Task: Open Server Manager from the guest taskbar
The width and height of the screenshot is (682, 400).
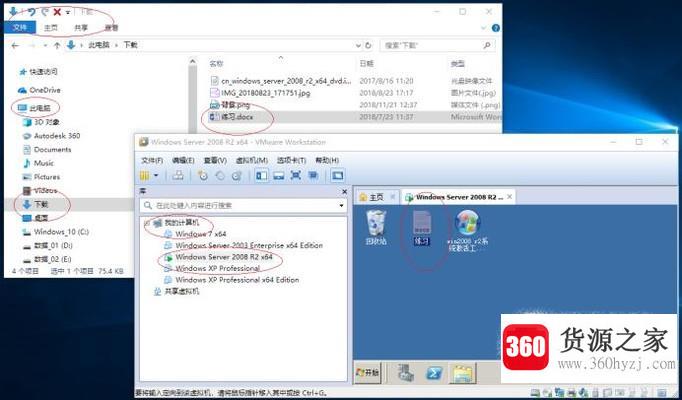Action: (x=406, y=373)
